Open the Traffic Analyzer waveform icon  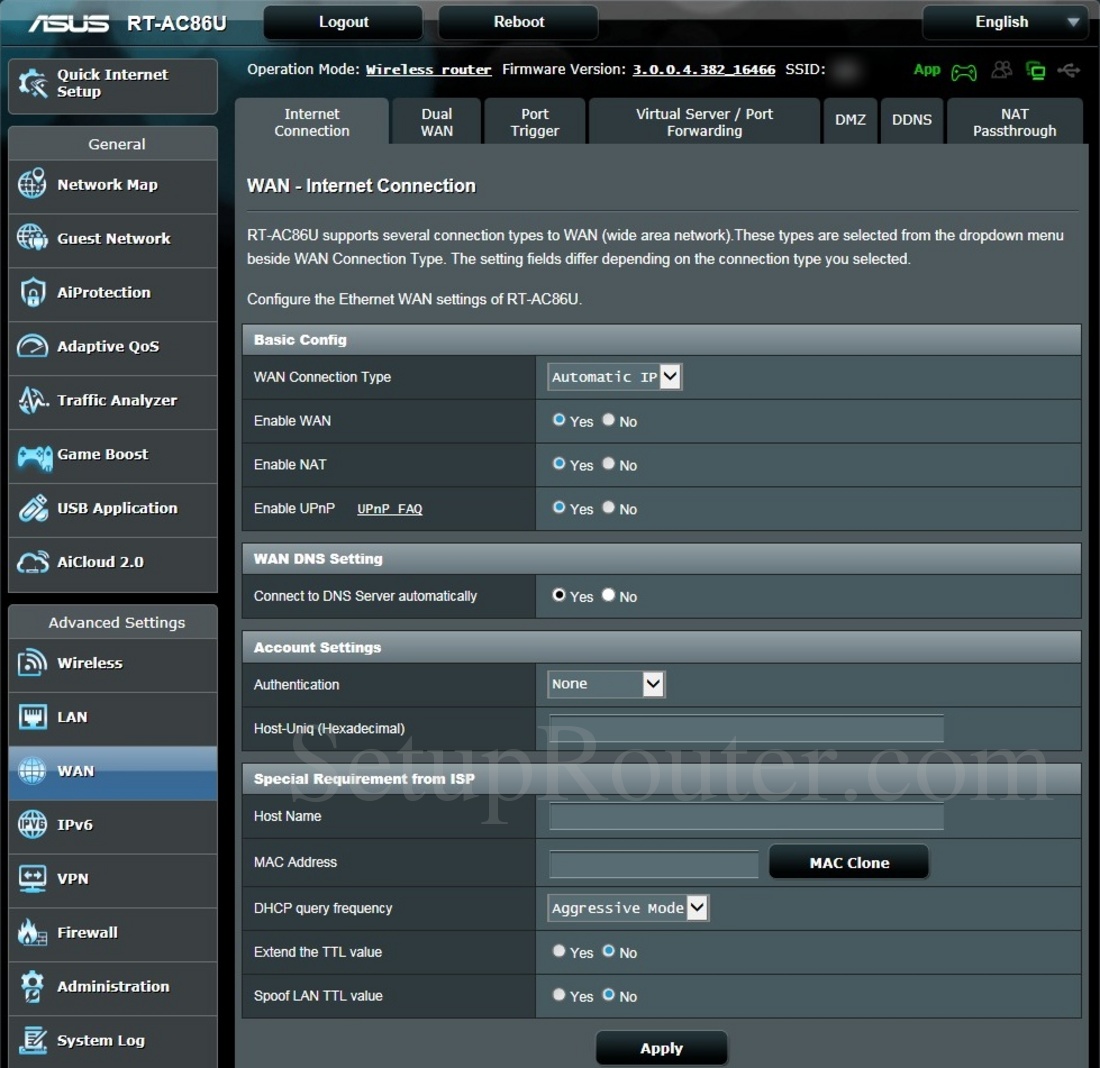pos(32,401)
